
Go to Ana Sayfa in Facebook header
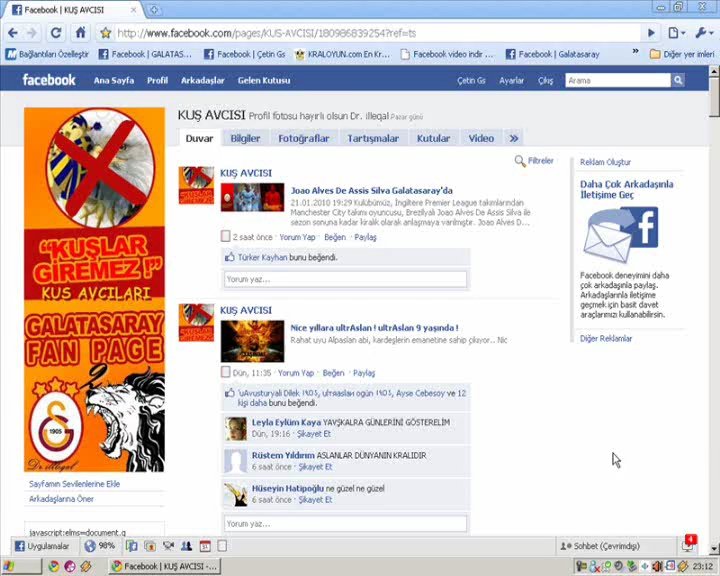114,80
